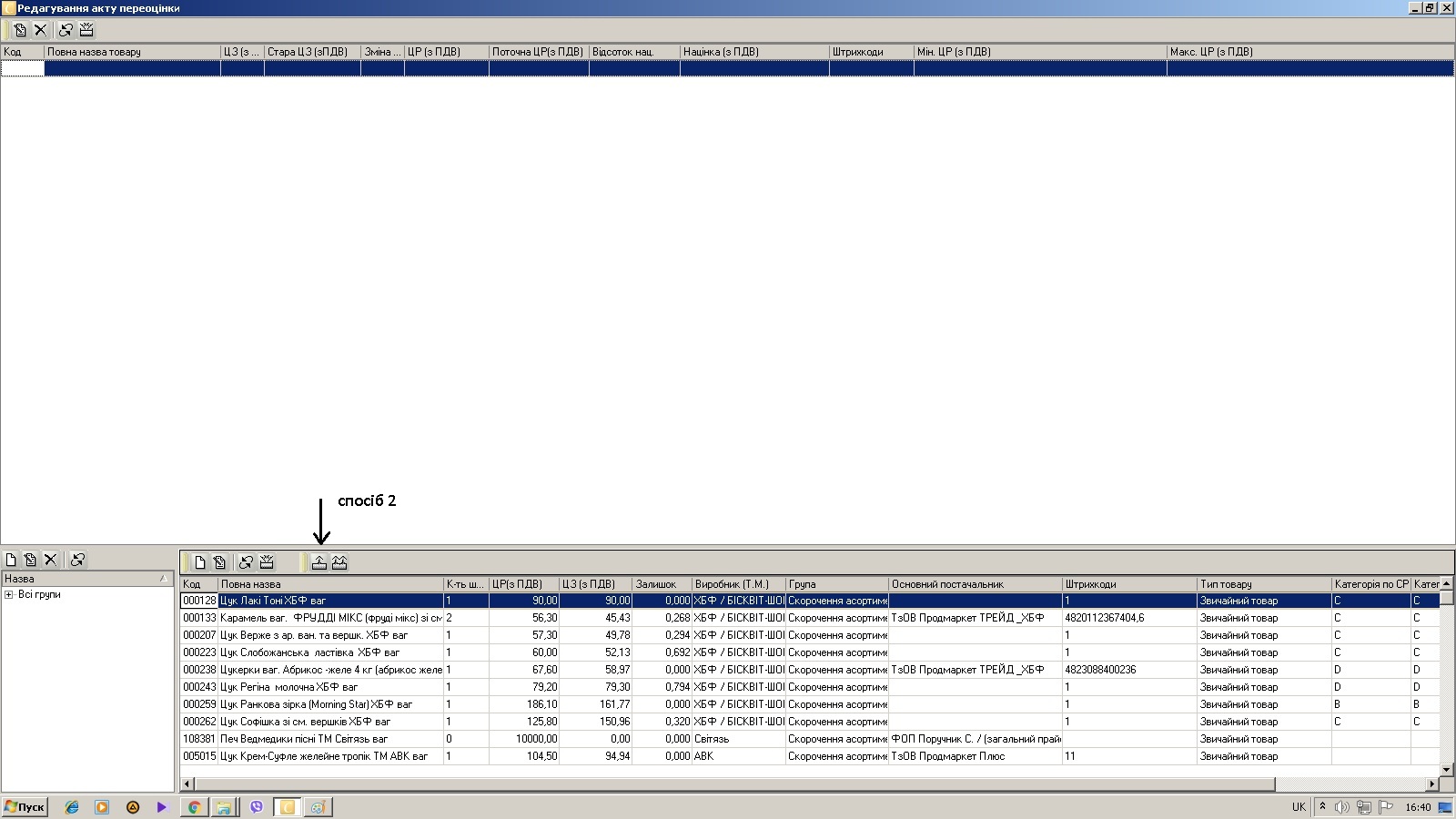Click the edit icon in the top toolbar

pyautogui.click(x=20, y=30)
